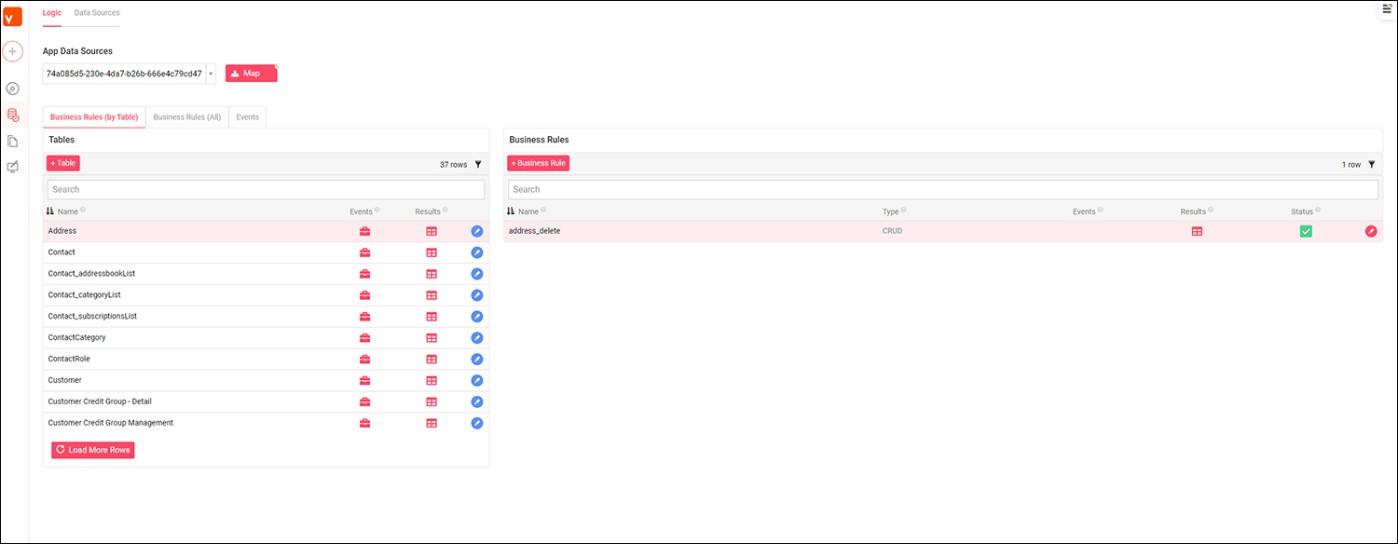This screenshot has width=1398, height=544.
Task: Open the Business Rules (All) tab
Action: coord(187,117)
